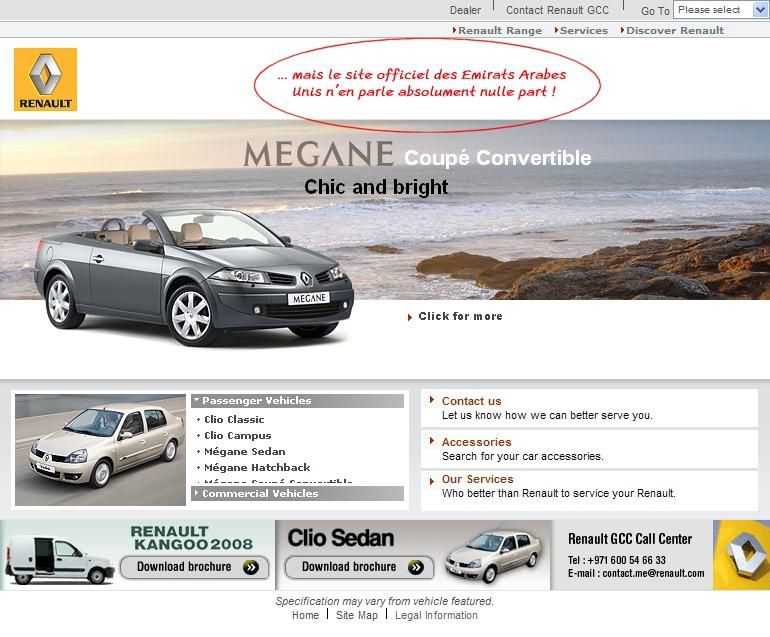The image size is (770, 637).
Task: Open the Go To 'Please select' dropdown
Action: coord(720,10)
